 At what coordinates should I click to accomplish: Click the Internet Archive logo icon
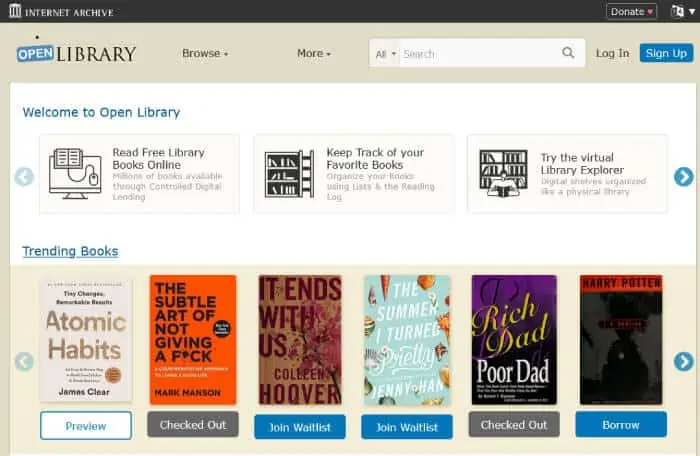(15, 11)
